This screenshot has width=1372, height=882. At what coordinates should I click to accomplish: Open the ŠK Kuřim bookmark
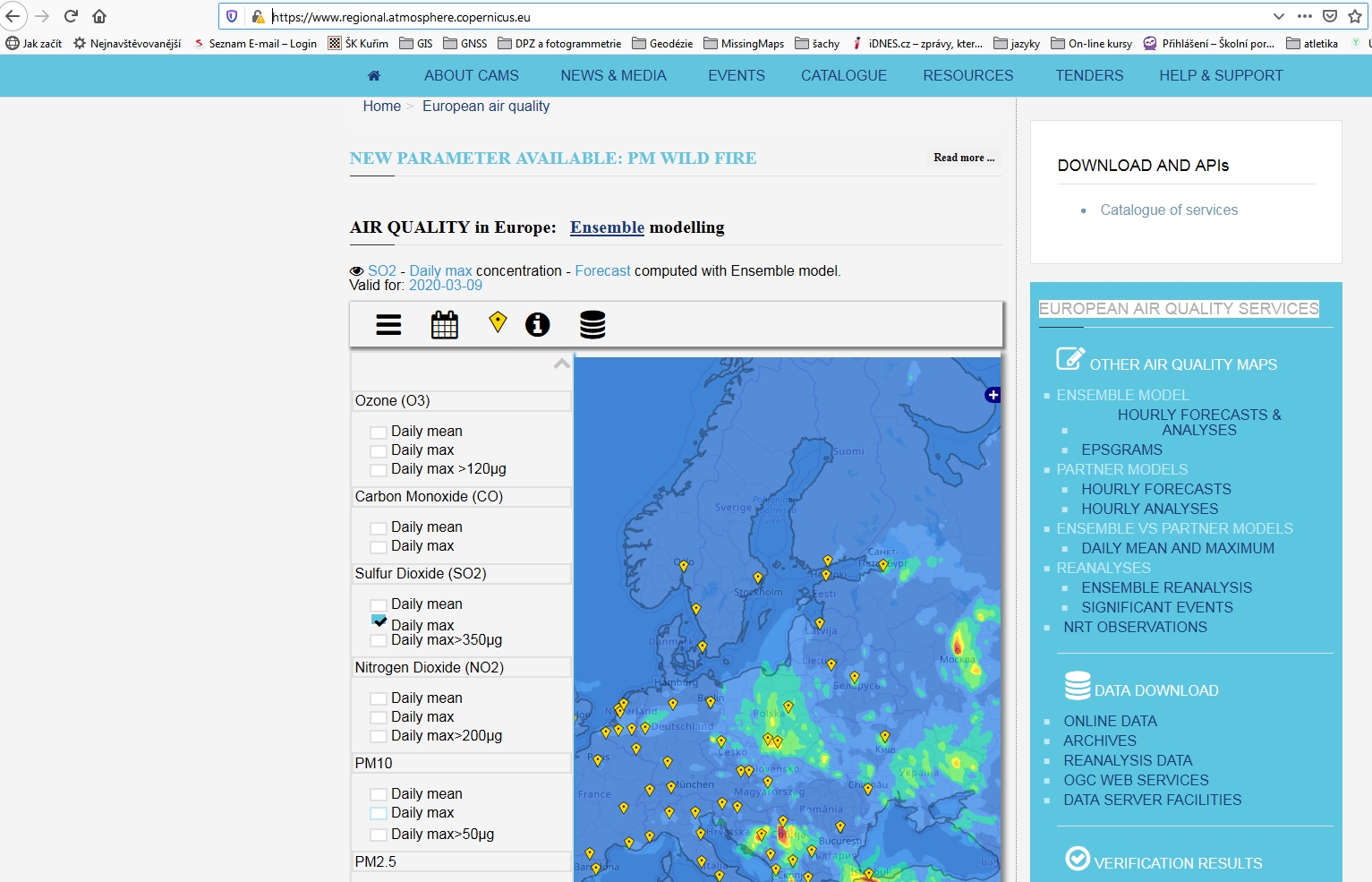point(358,43)
